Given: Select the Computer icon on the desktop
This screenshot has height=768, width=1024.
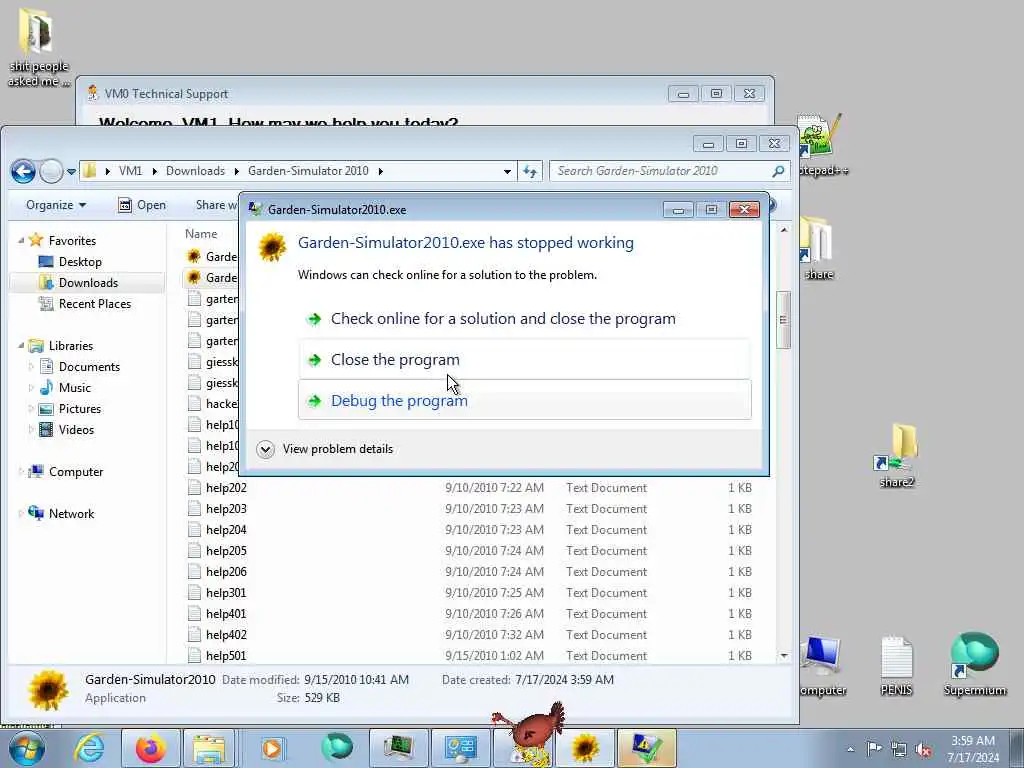Looking at the screenshot, I should pyautogui.click(x=822, y=664).
